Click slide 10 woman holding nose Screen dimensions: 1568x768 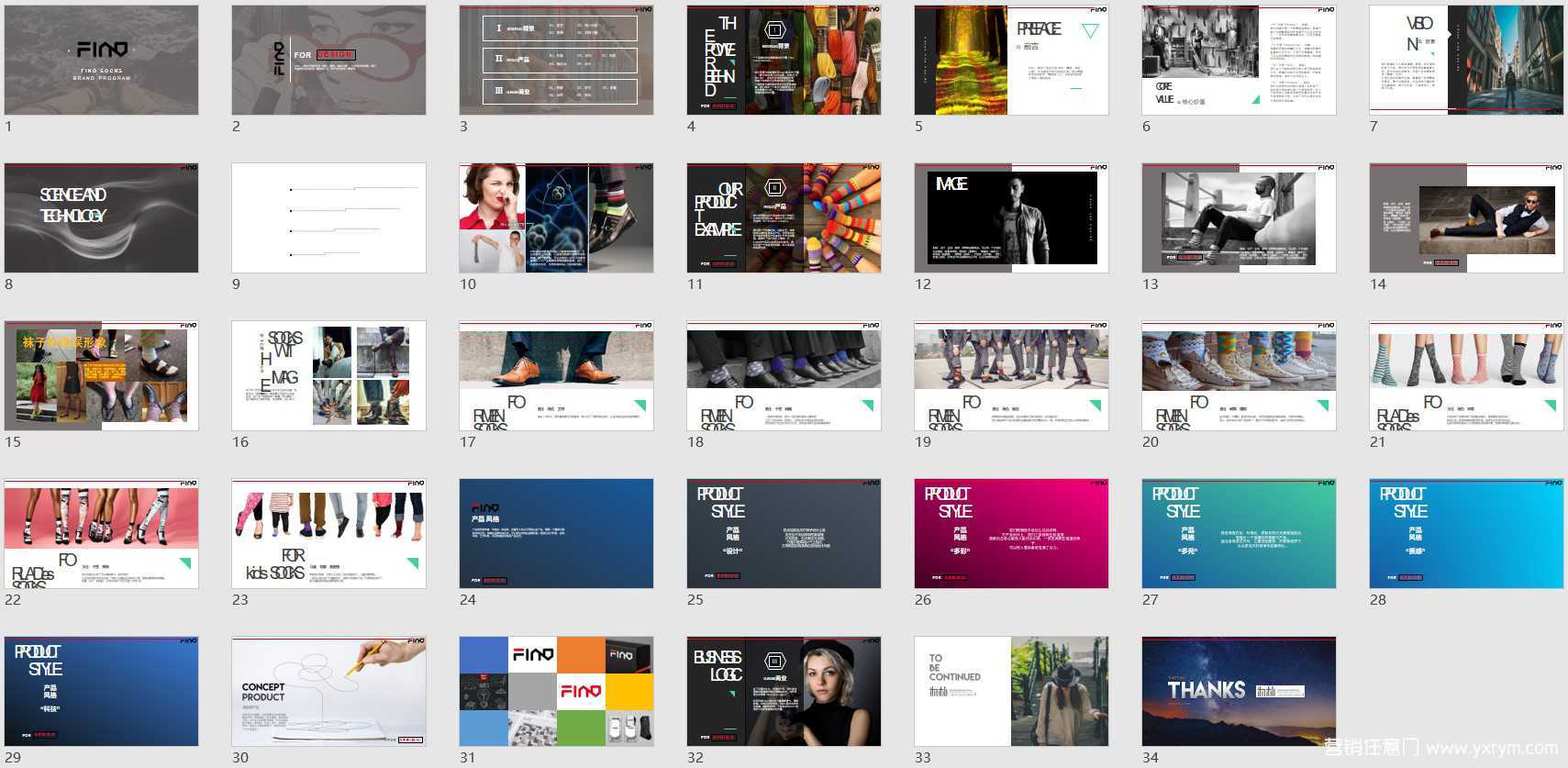(556, 217)
